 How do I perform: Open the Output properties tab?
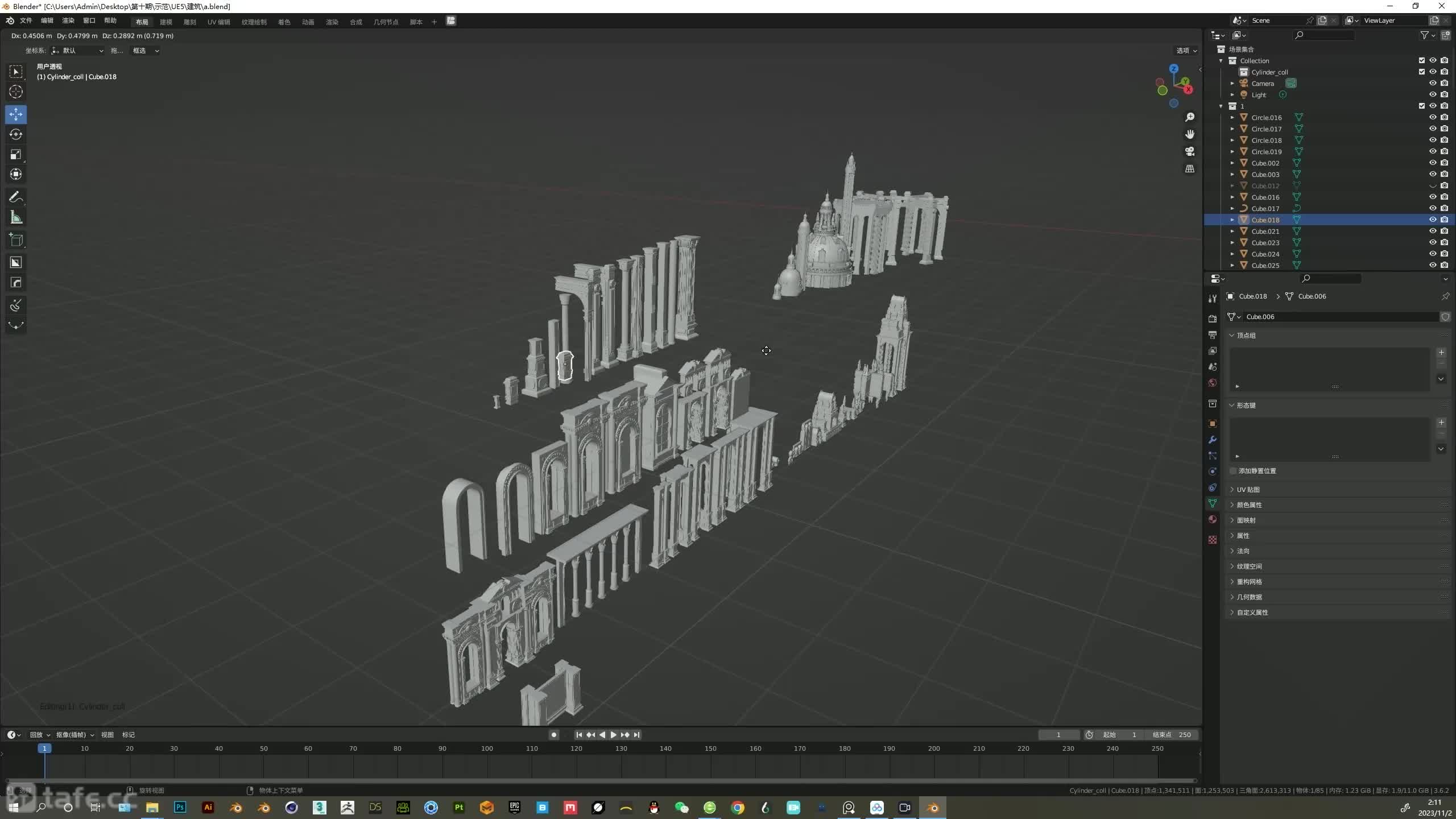pyautogui.click(x=1213, y=335)
